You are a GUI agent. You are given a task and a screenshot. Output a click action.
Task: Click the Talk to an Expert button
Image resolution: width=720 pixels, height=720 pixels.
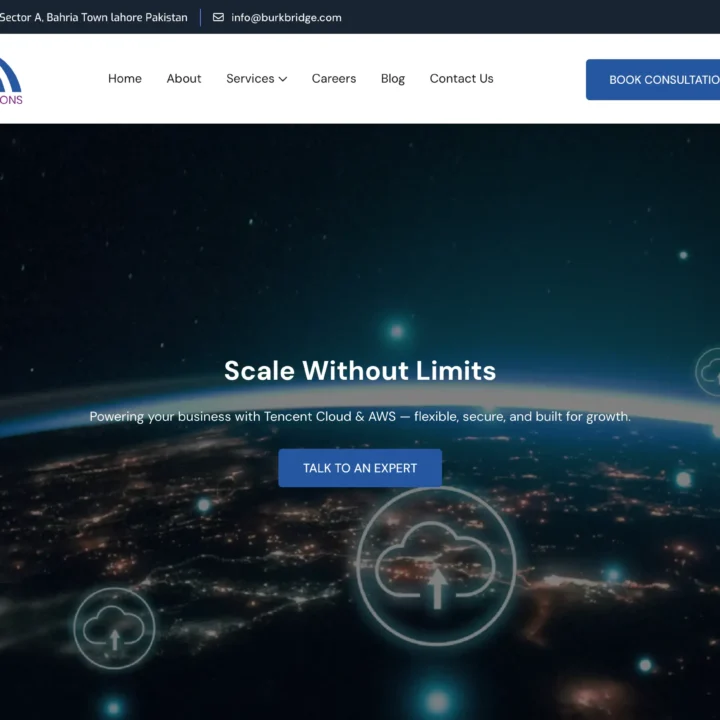pos(360,468)
